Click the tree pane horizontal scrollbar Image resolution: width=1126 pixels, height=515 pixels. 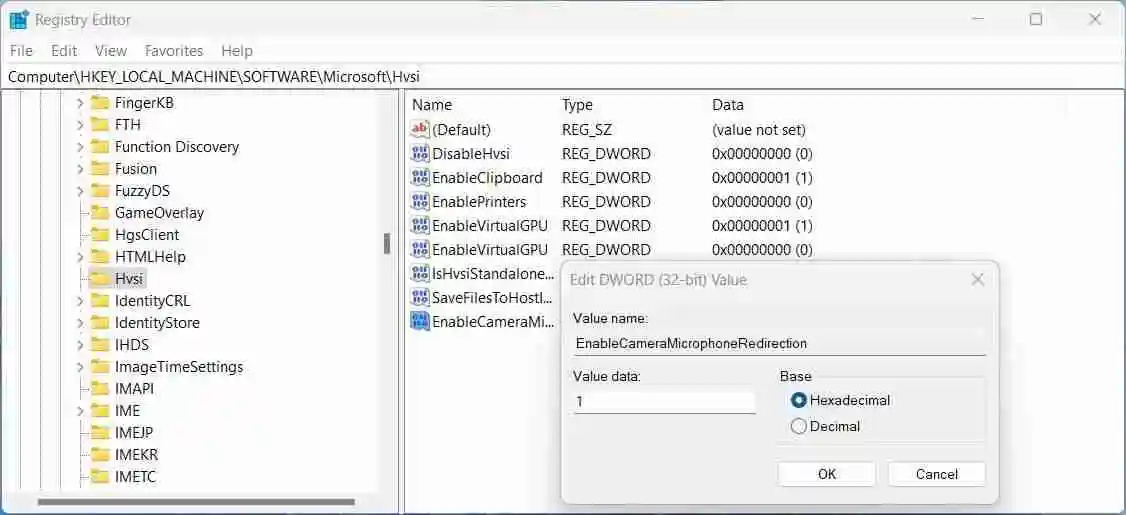pos(196,502)
